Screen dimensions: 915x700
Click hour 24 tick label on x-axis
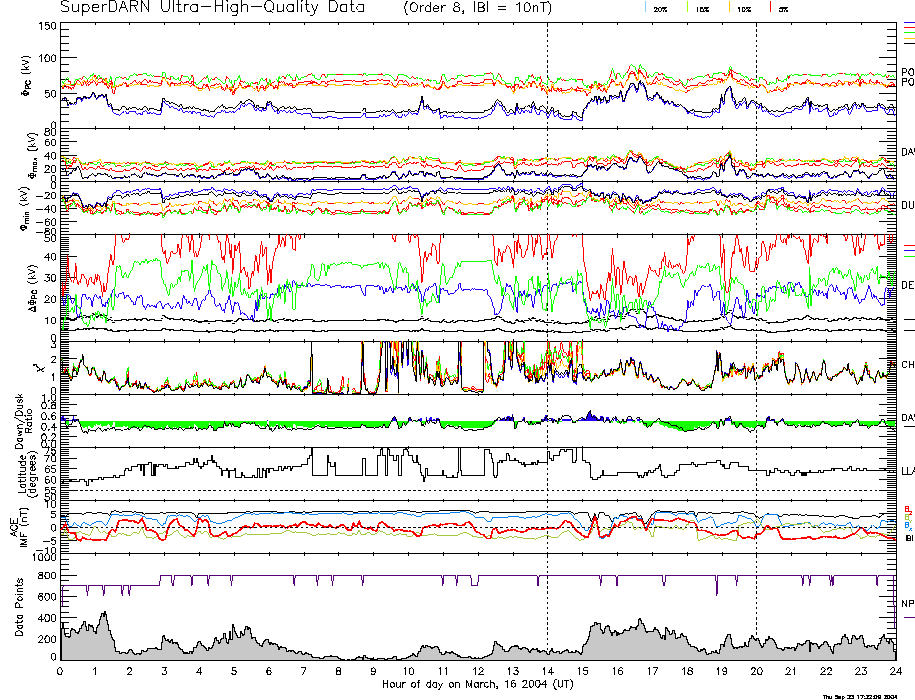[x=894, y=672]
